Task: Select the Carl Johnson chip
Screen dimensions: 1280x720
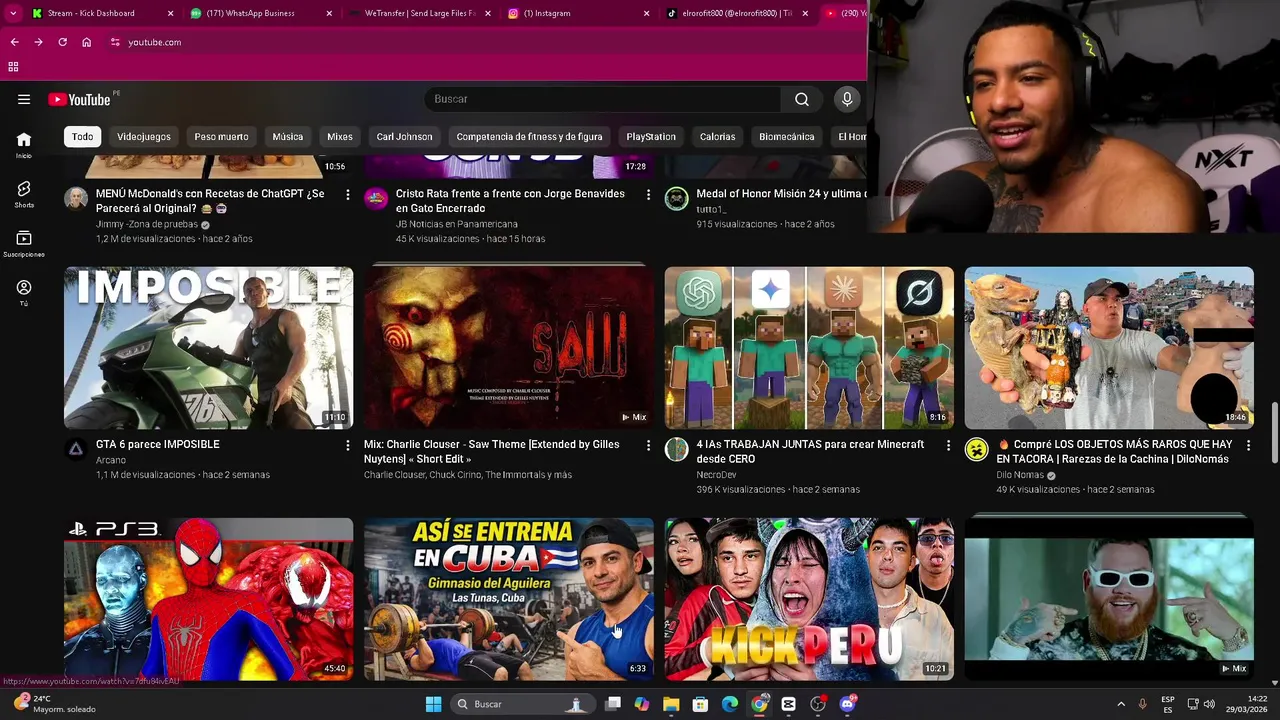Action: click(405, 137)
